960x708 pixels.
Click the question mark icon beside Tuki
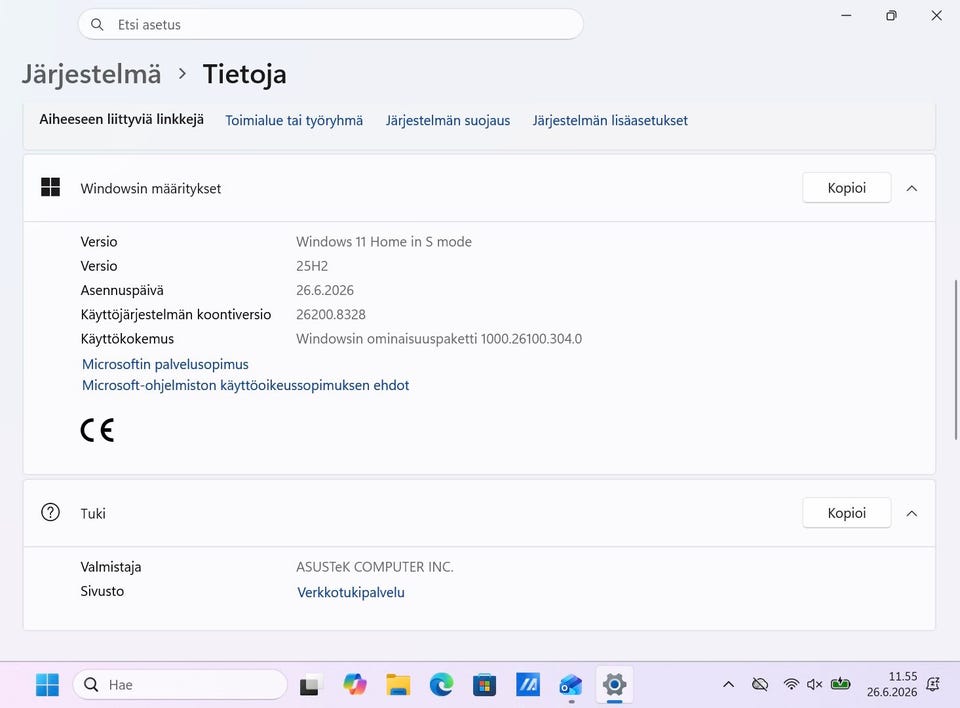pos(50,512)
